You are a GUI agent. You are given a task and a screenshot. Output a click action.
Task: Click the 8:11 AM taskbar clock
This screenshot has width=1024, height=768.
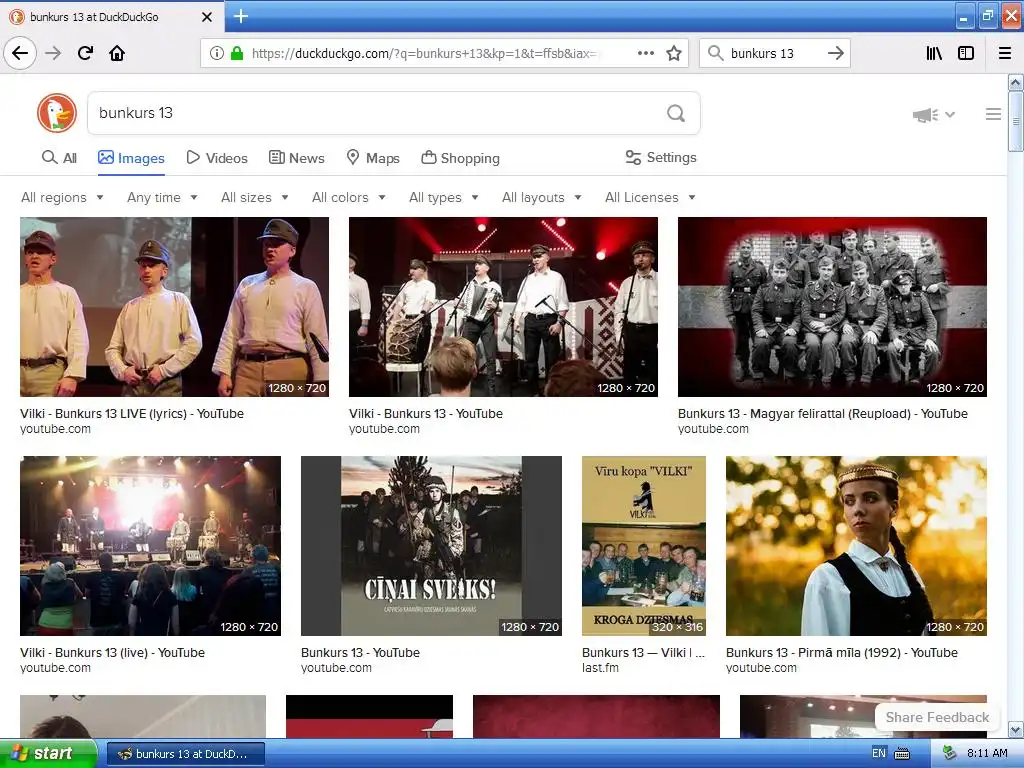coord(987,753)
